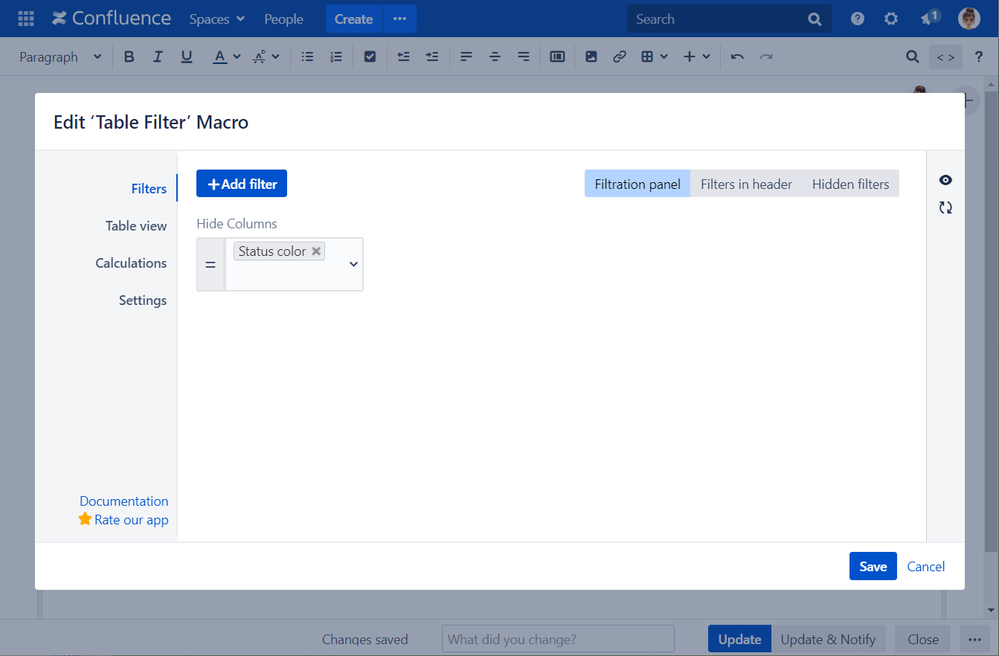Open editor help question mark
Screen dimensions: 999x656
point(979,57)
